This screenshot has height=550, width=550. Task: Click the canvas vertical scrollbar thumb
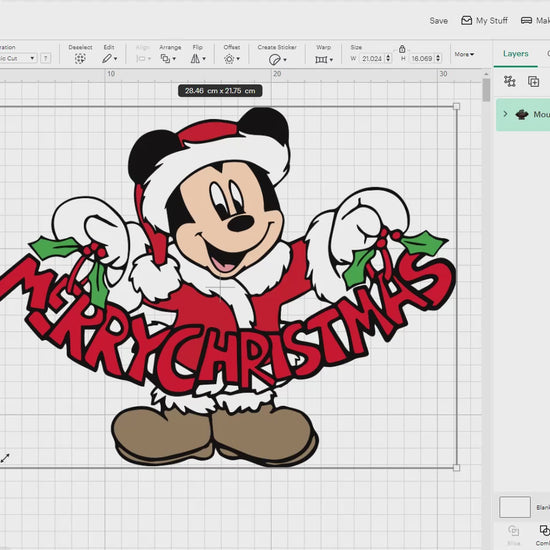pyautogui.click(x=486, y=90)
